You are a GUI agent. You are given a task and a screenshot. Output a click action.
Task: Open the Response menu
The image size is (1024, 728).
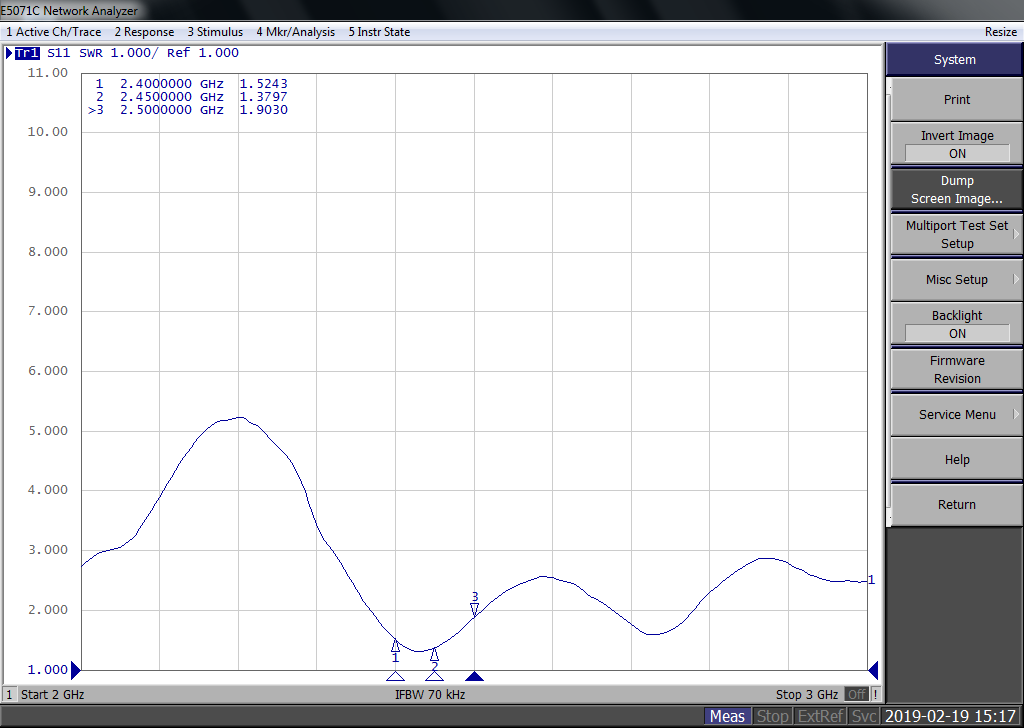144,32
